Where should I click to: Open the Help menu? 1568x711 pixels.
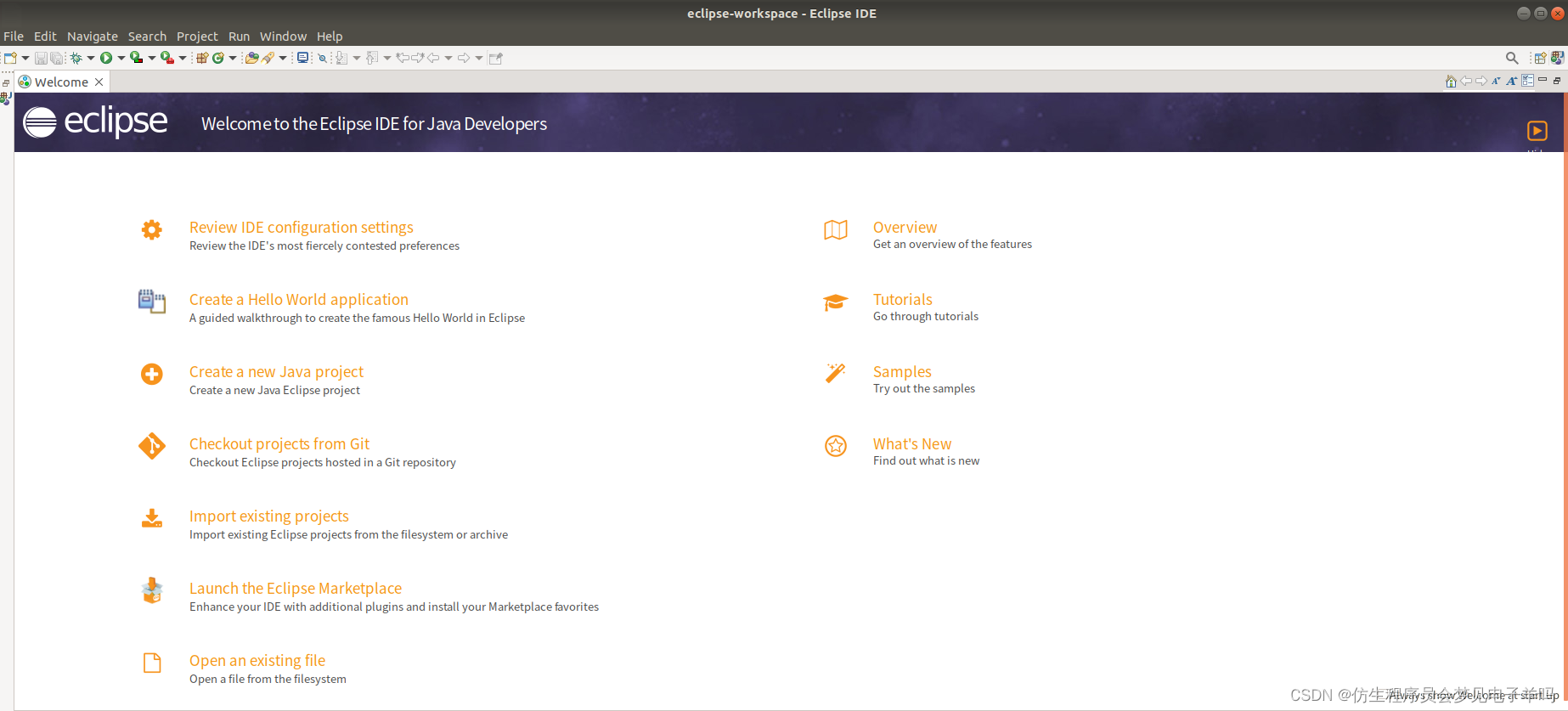[330, 37]
